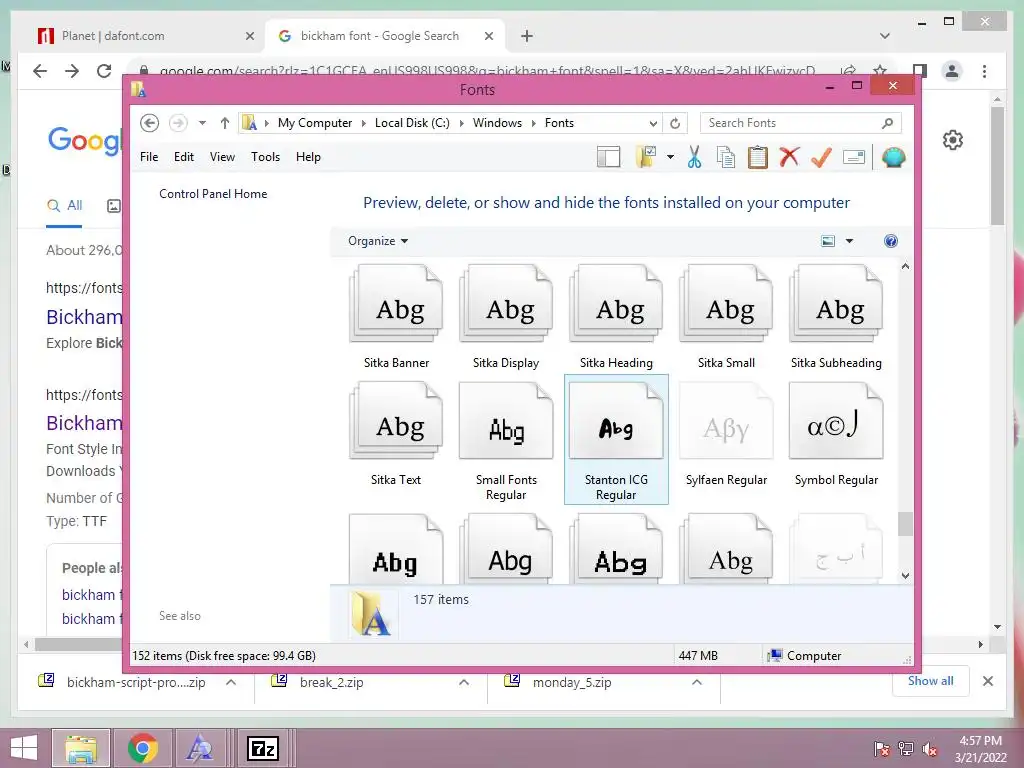1024x768 pixels.
Task: Select the Stanton ICG Regular font
Action: click(x=616, y=440)
